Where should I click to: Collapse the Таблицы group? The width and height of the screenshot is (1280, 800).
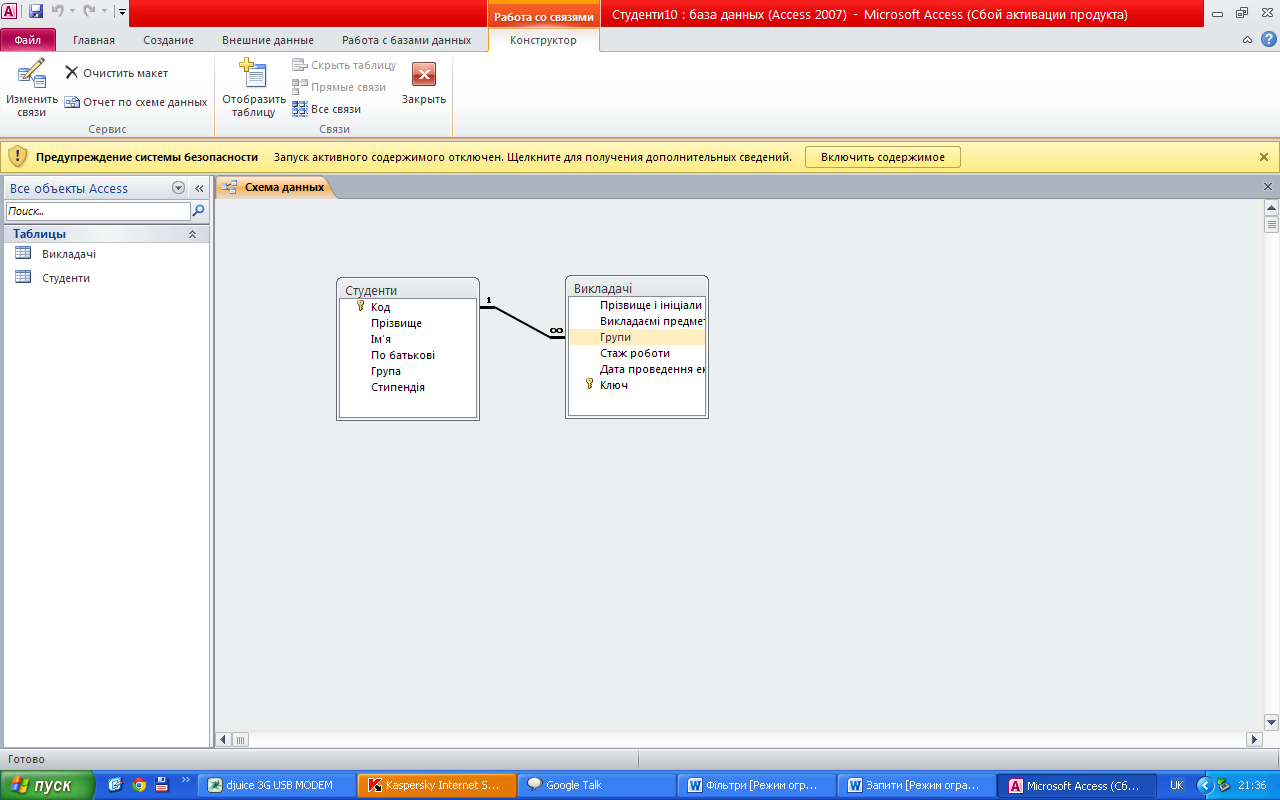192,234
